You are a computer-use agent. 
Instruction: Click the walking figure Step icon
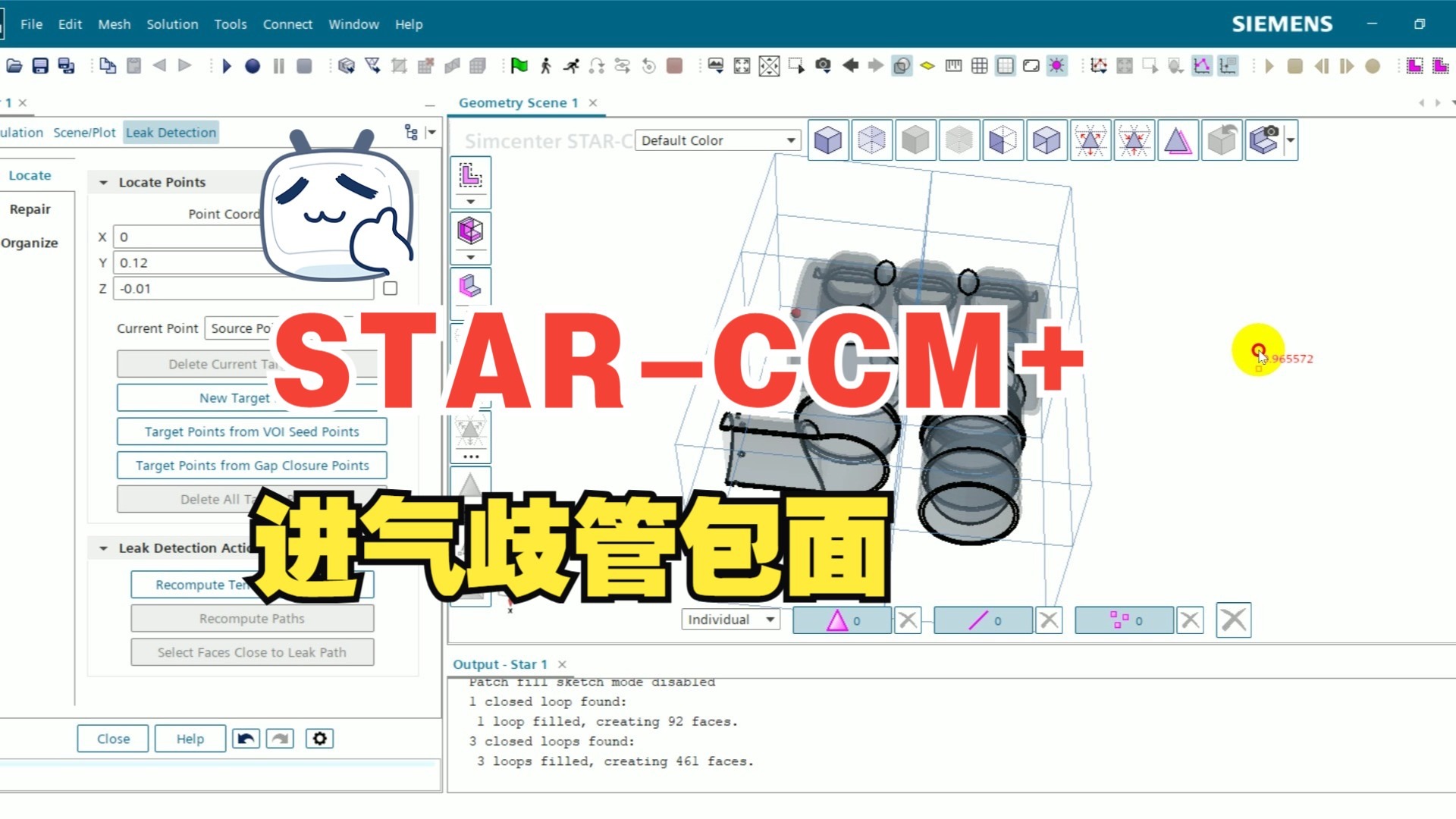point(545,66)
